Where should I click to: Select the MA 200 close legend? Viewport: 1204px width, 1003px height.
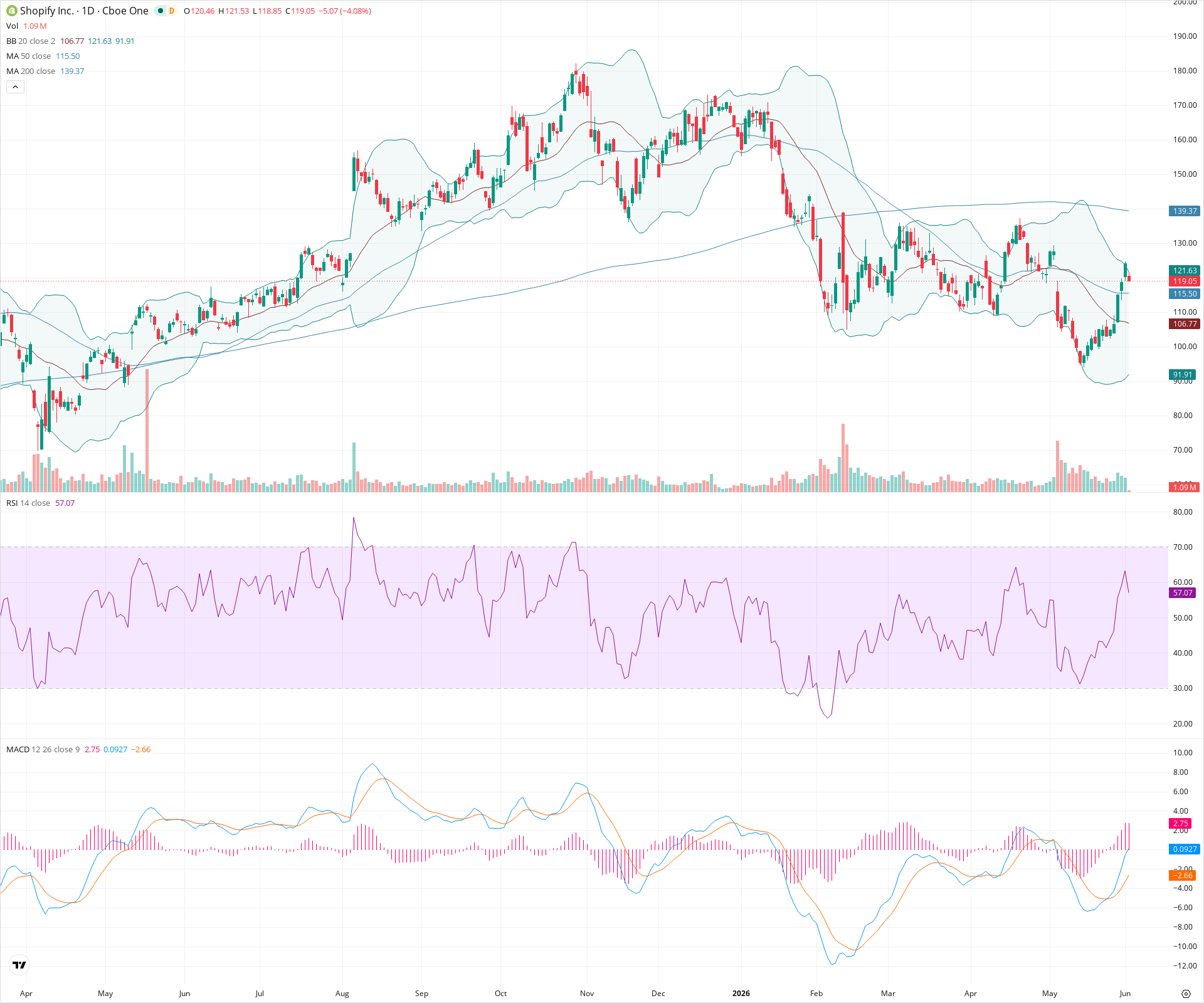tap(31, 71)
